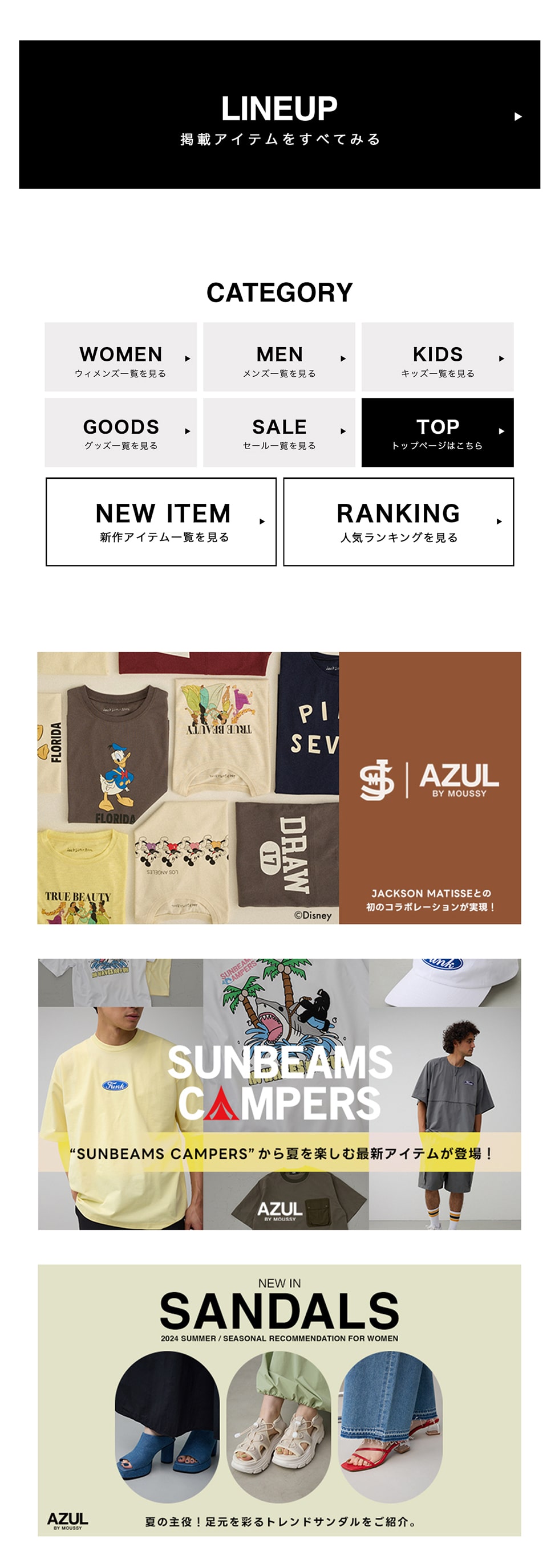Go to the KIDS category
The image size is (559, 1568).
click(437, 357)
